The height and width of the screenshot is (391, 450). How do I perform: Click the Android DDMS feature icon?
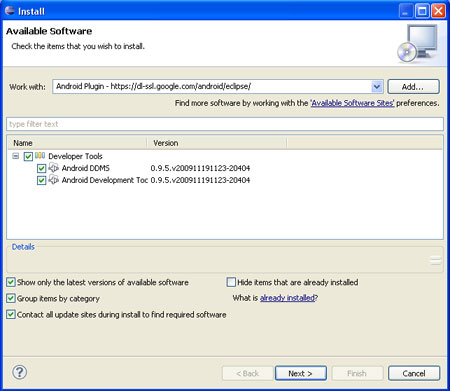point(54,168)
